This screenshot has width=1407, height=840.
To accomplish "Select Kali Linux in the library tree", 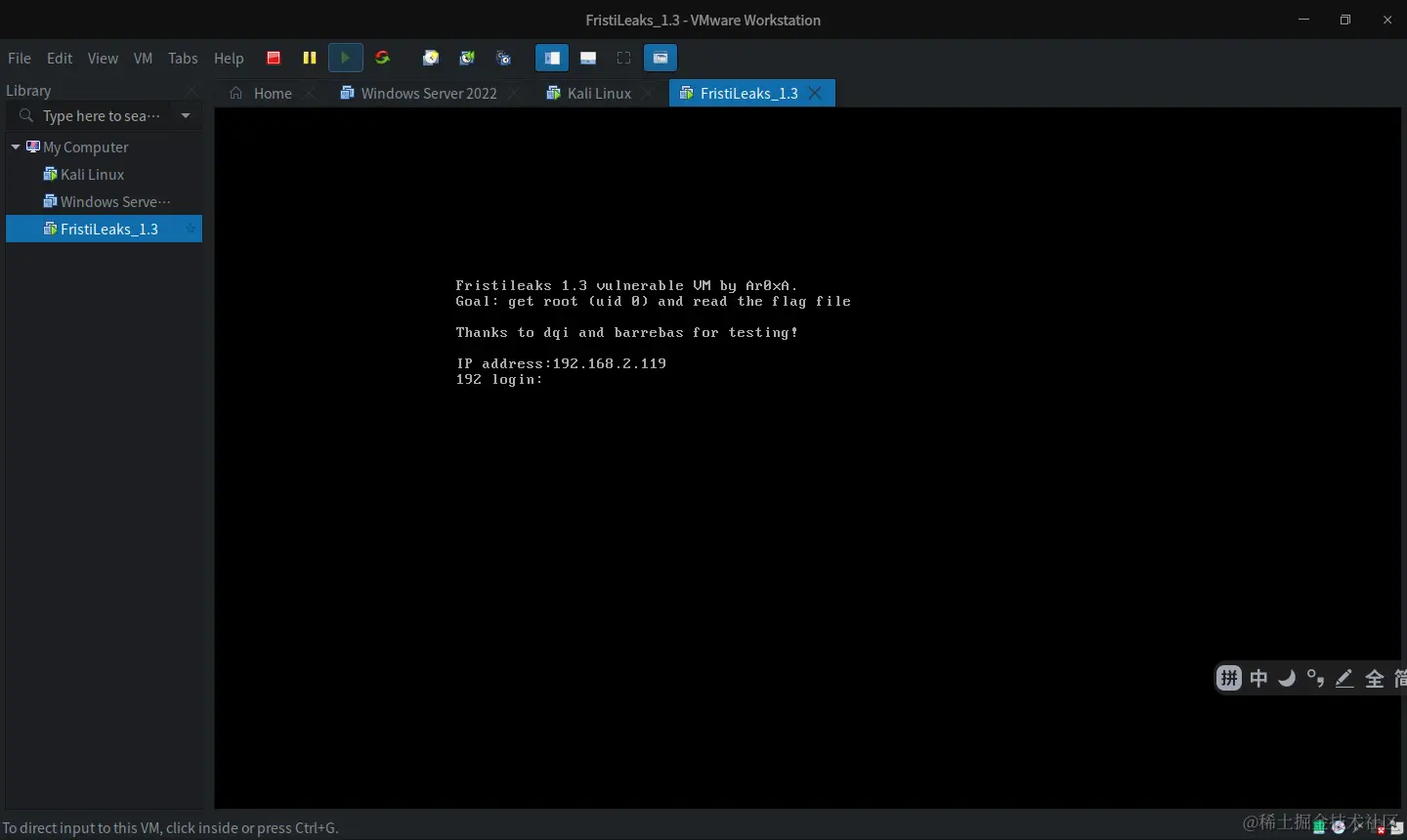I will point(92,174).
